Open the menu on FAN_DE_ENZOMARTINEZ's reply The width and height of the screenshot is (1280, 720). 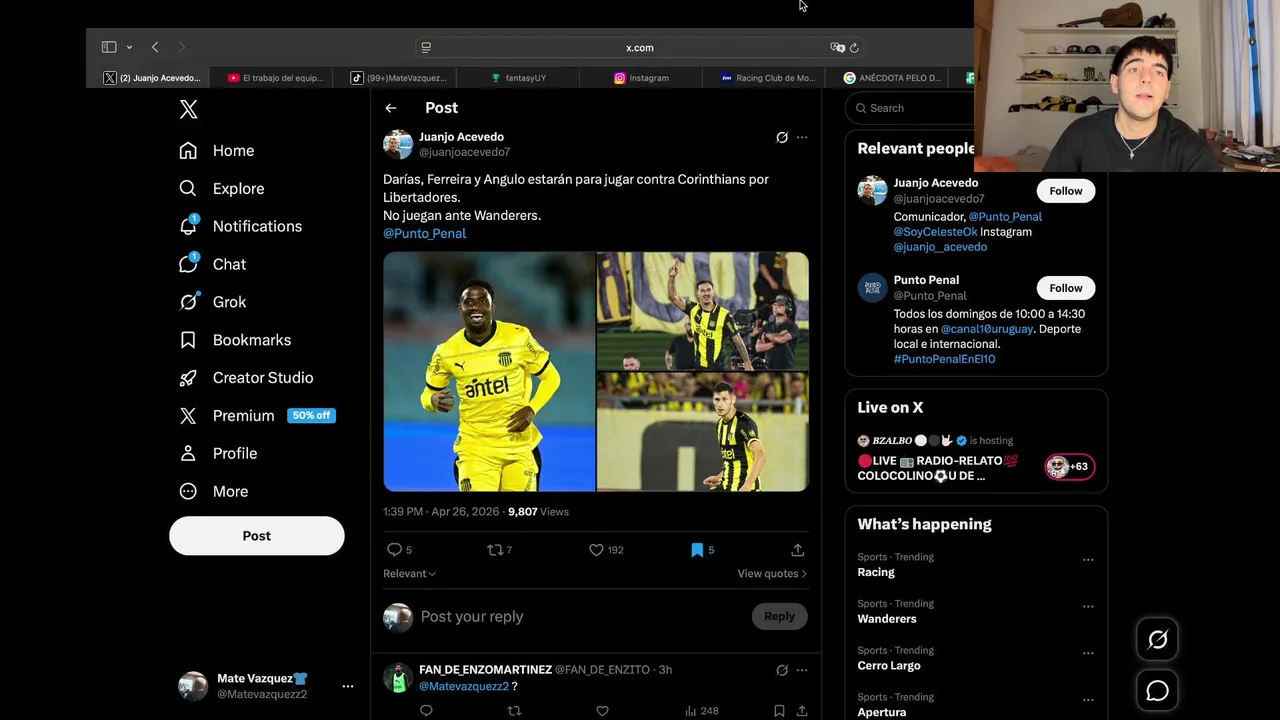pyautogui.click(x=802, y=670)
